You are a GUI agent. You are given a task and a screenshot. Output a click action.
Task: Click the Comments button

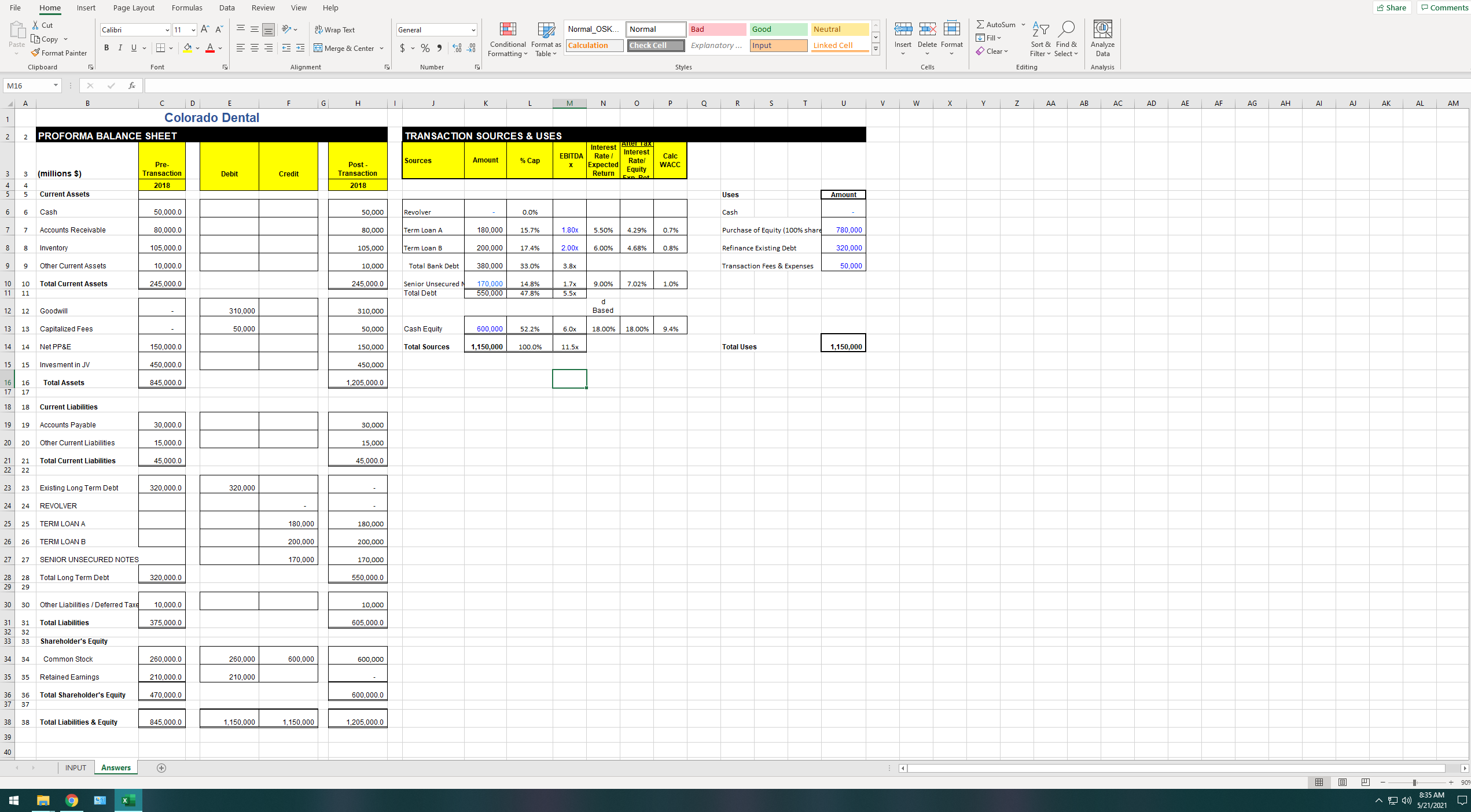(1444, 8)
